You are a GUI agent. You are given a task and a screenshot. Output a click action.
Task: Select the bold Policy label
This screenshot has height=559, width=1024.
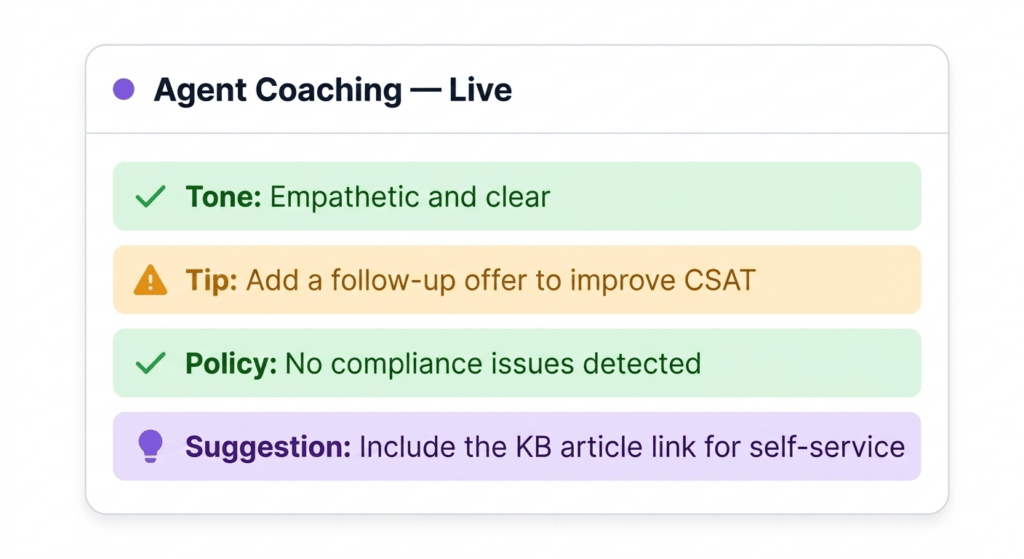(231, 363)
